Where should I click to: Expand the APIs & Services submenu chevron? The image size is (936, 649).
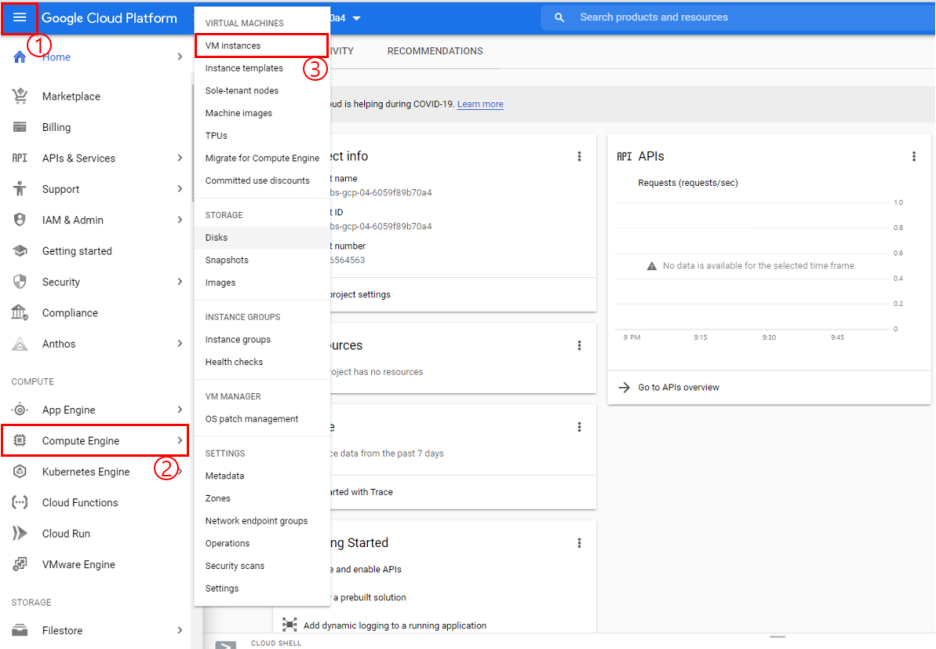coord(180,158)
